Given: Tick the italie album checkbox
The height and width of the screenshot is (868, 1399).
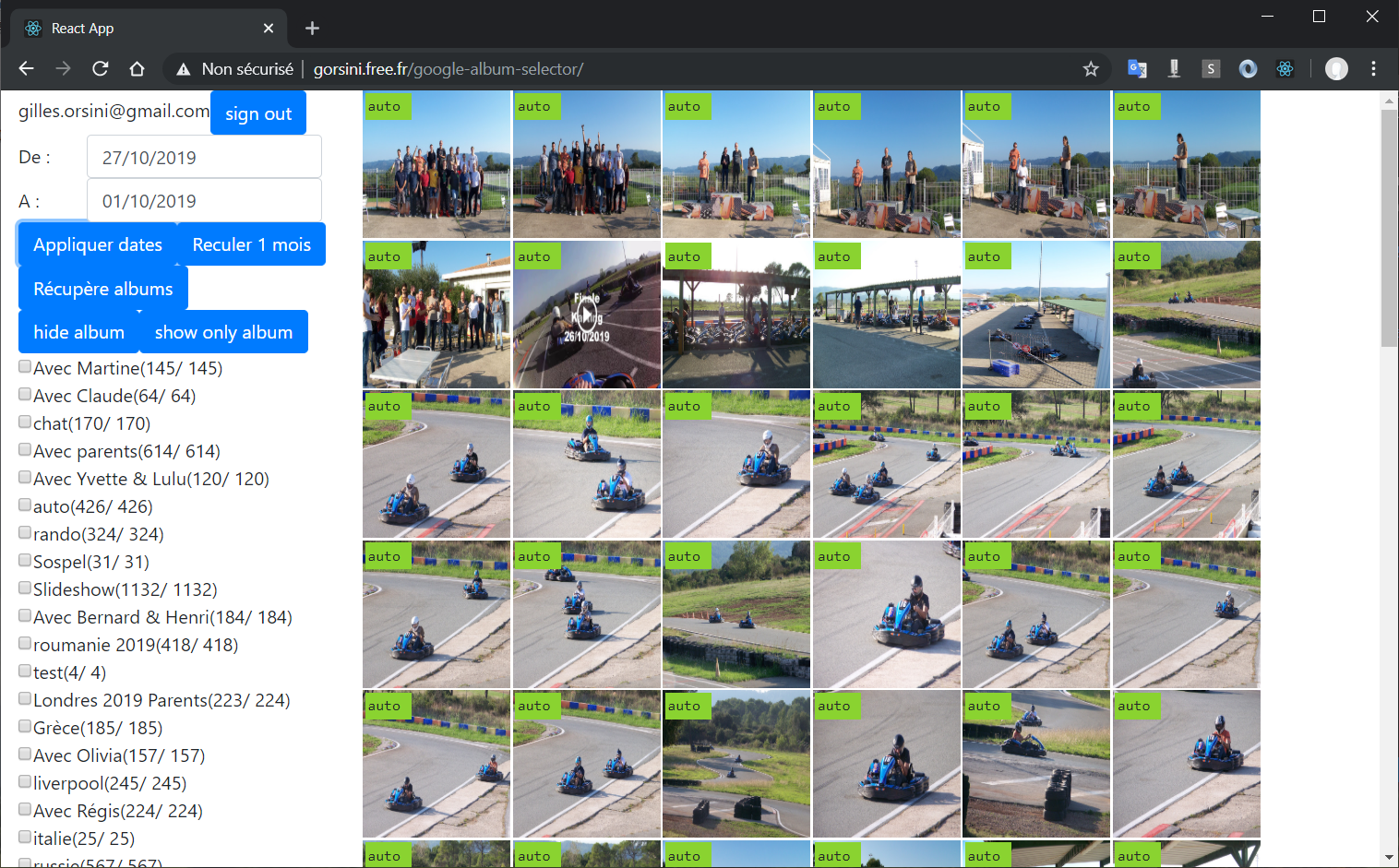Looking at the screenshot, I should tap(25, 837).
